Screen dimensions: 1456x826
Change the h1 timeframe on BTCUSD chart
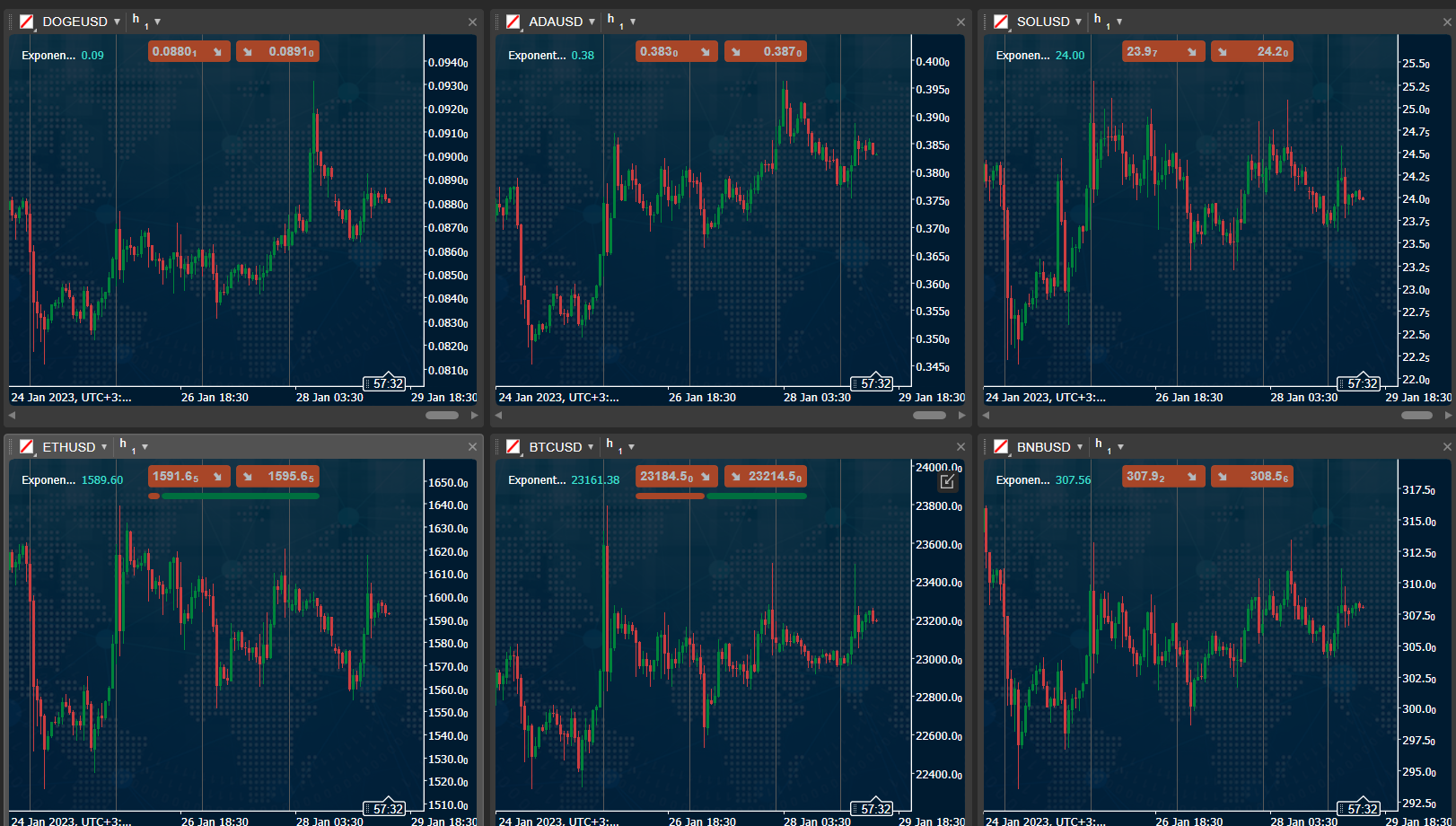[x=620, y=447]
